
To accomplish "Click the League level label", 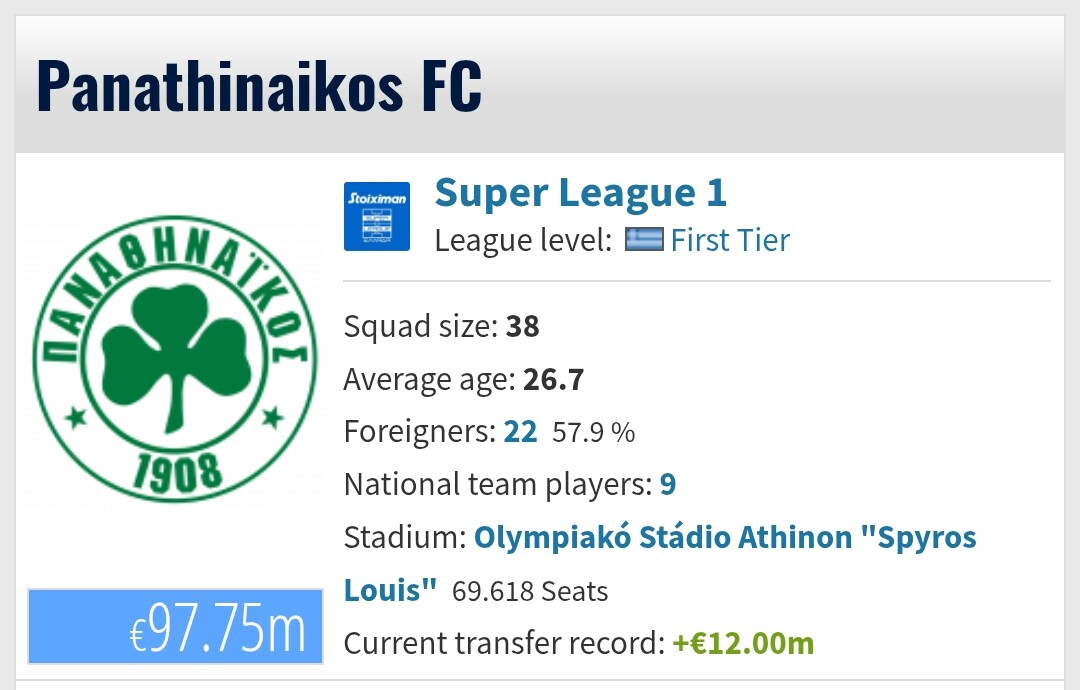I will 523,241.
